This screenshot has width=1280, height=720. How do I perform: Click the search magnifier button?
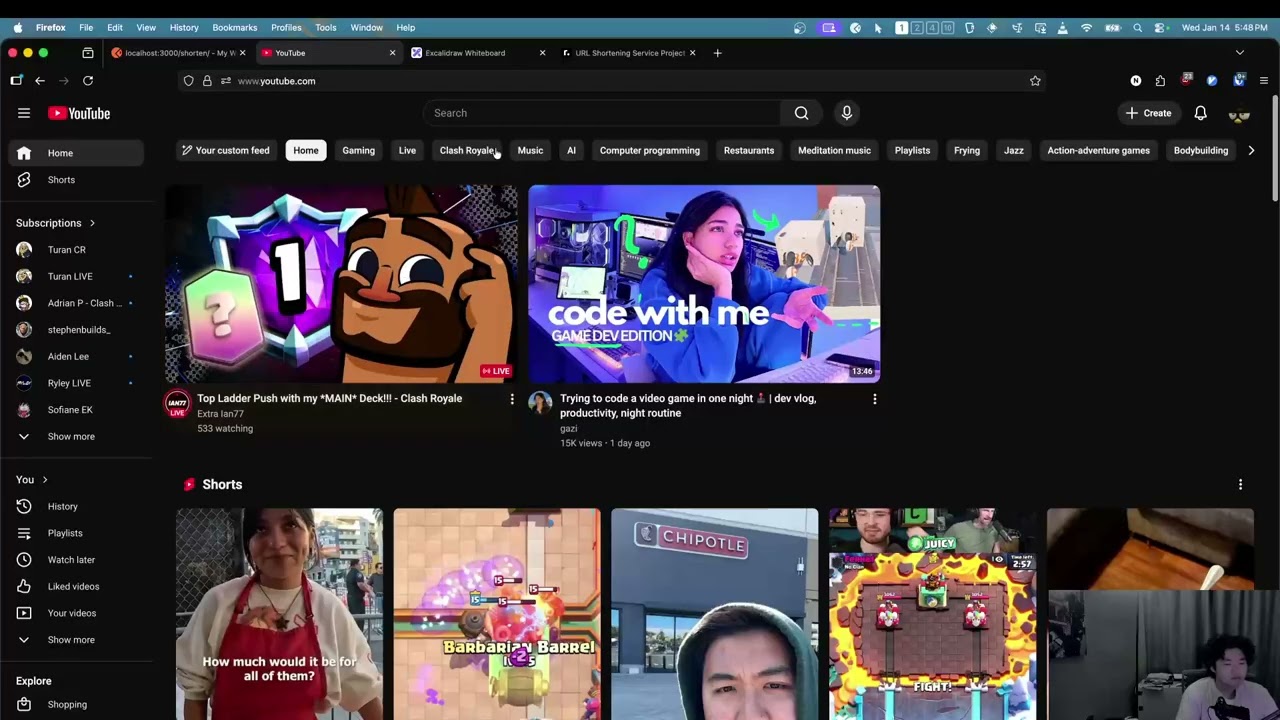801,113
